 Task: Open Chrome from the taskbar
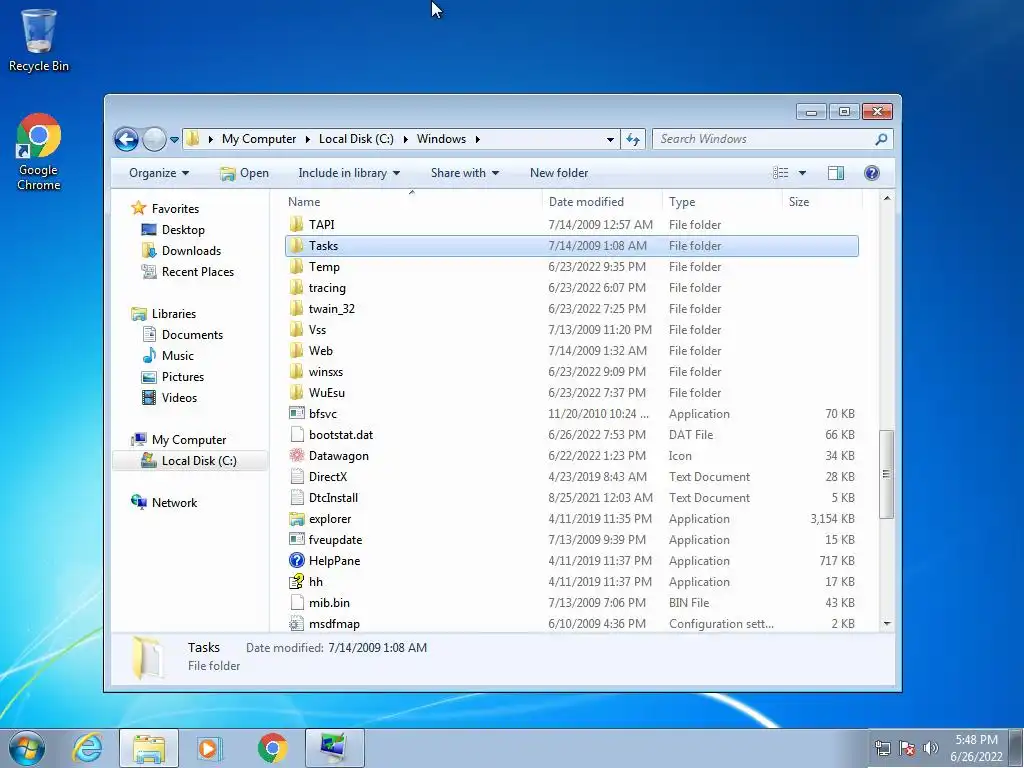[272, 748]
